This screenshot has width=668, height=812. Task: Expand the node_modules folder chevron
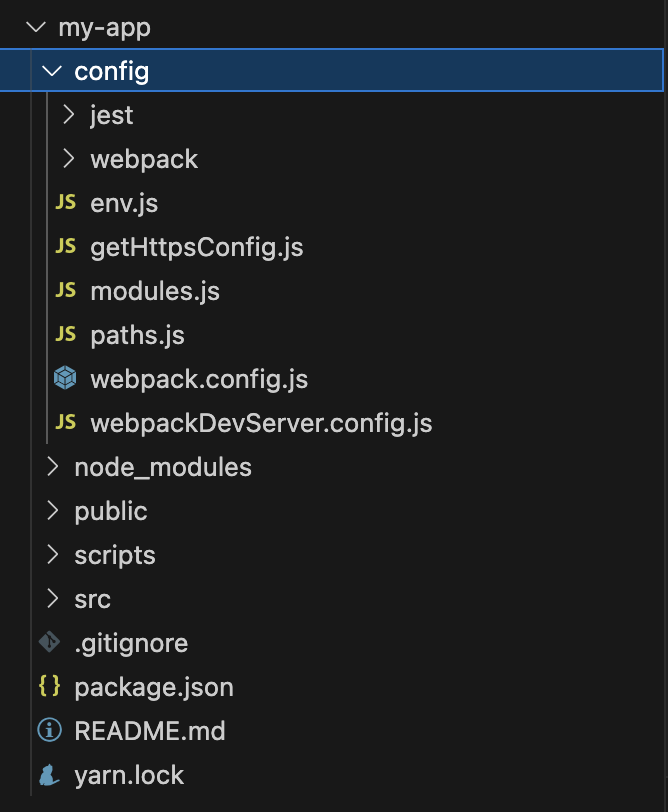52,467
